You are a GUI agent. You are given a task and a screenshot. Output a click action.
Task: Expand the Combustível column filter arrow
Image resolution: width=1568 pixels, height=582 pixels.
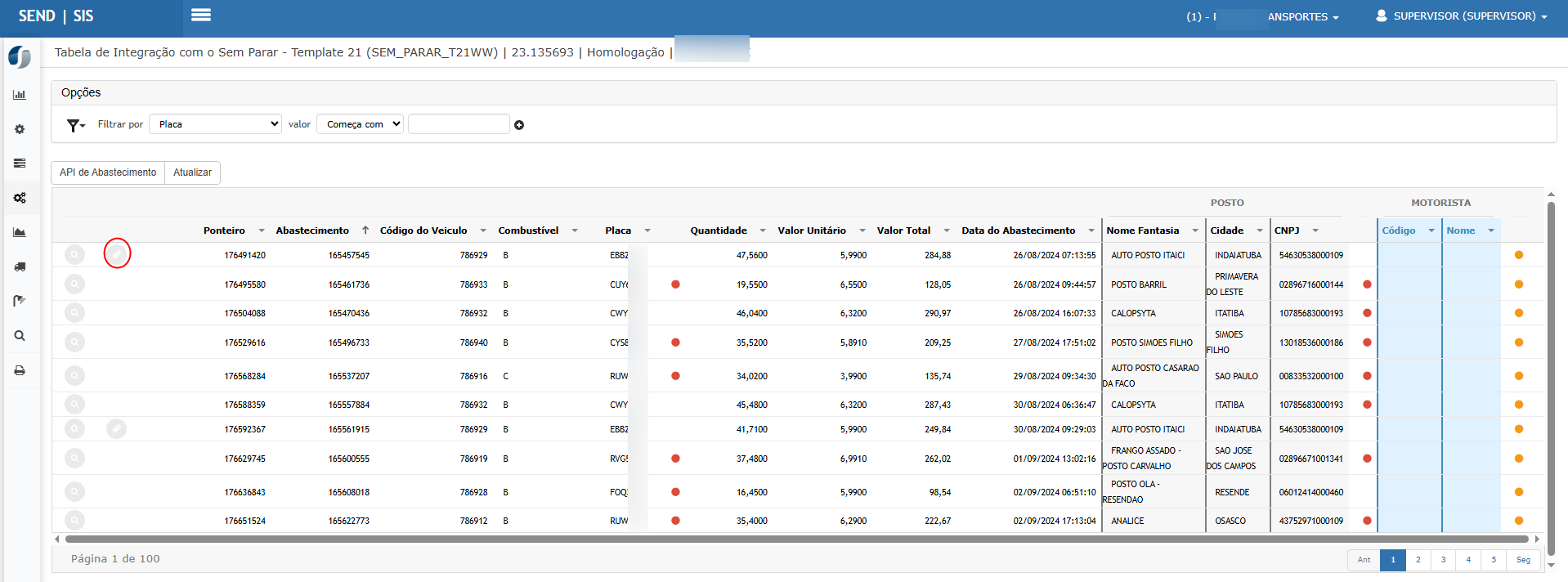point(575,231)
